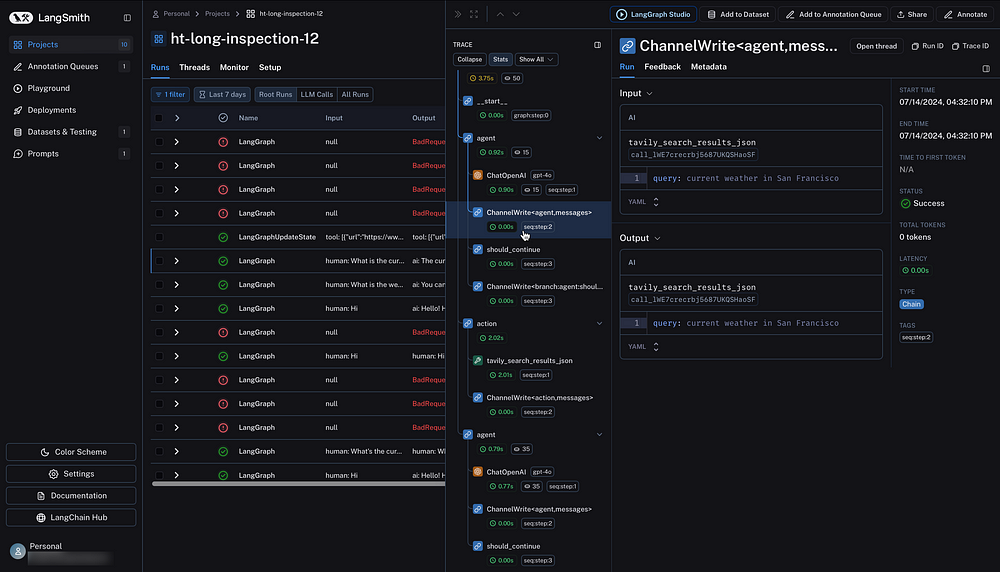Go to next run with down arrow
The height and width of the screenshot is (572, 1000).
coord(516,14)
